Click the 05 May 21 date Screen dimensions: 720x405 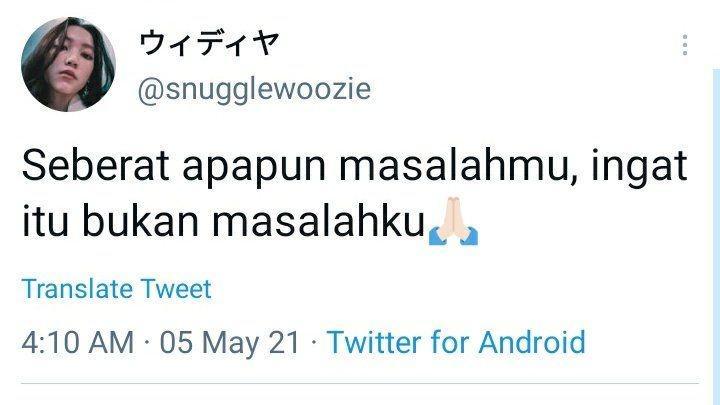[230, 343]
